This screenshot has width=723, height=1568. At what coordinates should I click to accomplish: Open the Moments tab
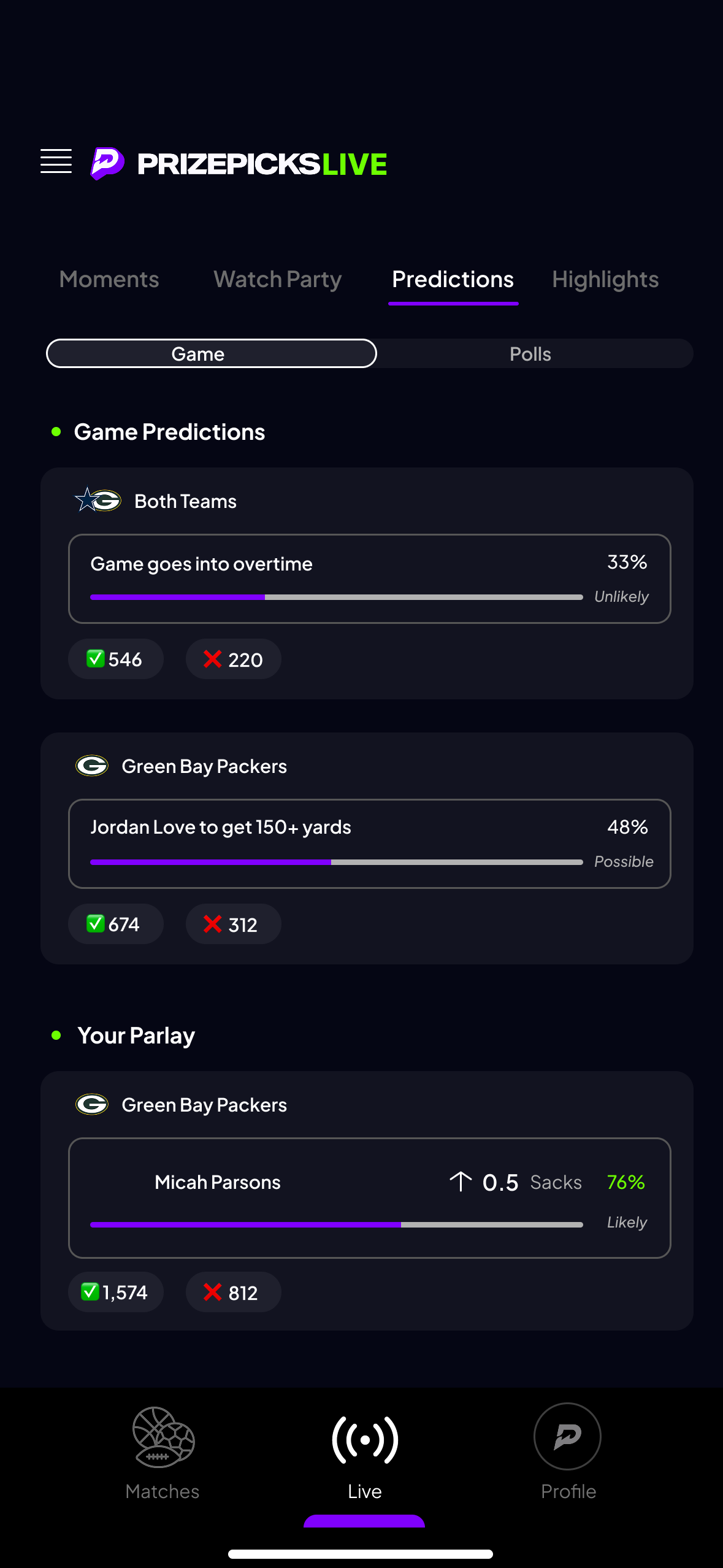tap(109, 280)
